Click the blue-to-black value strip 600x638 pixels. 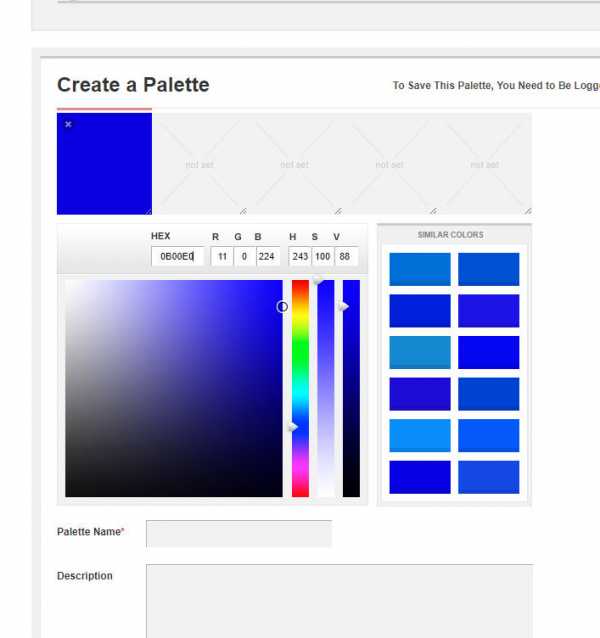[351, 388]
